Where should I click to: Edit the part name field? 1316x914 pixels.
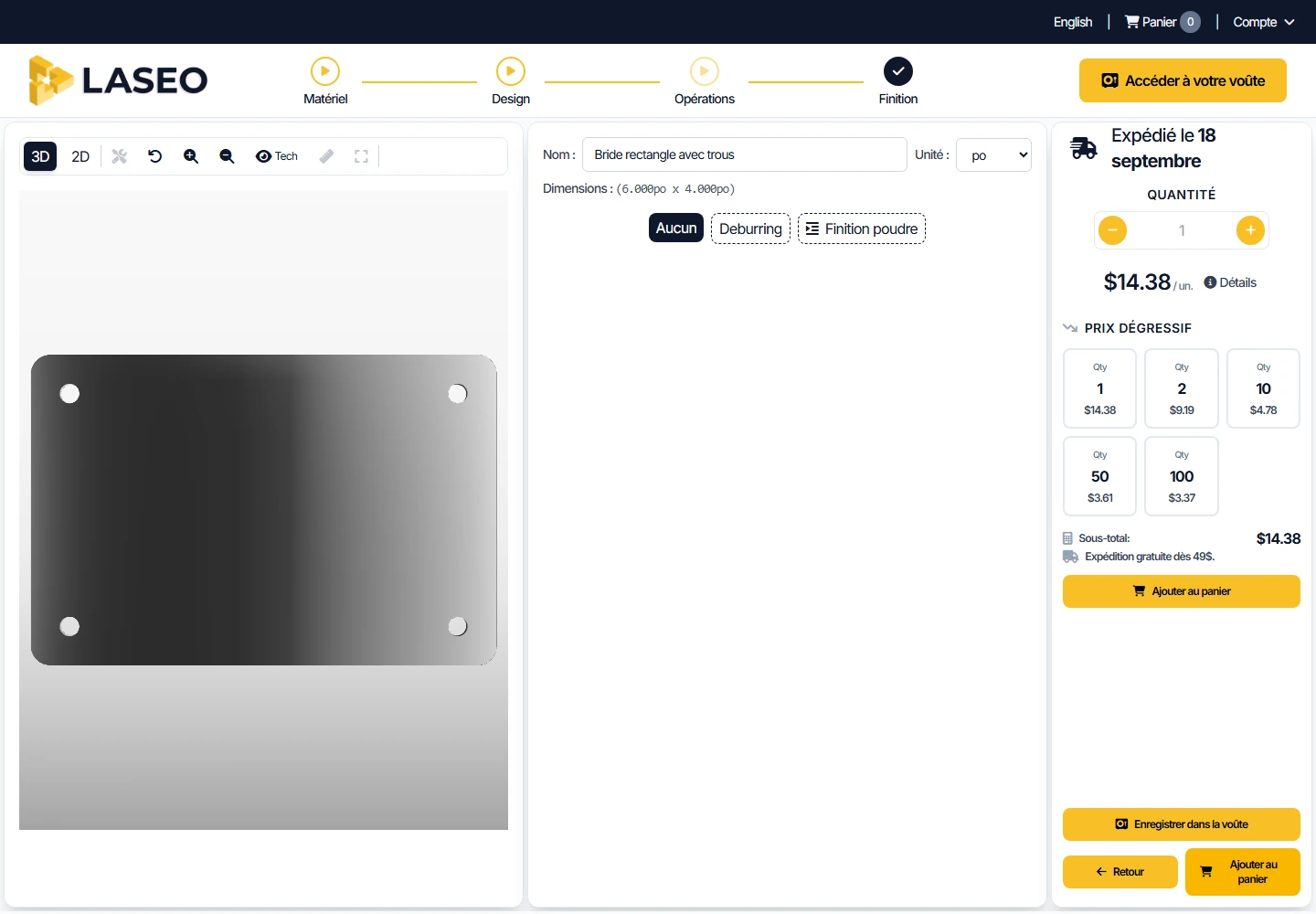[x=745, y=154]
